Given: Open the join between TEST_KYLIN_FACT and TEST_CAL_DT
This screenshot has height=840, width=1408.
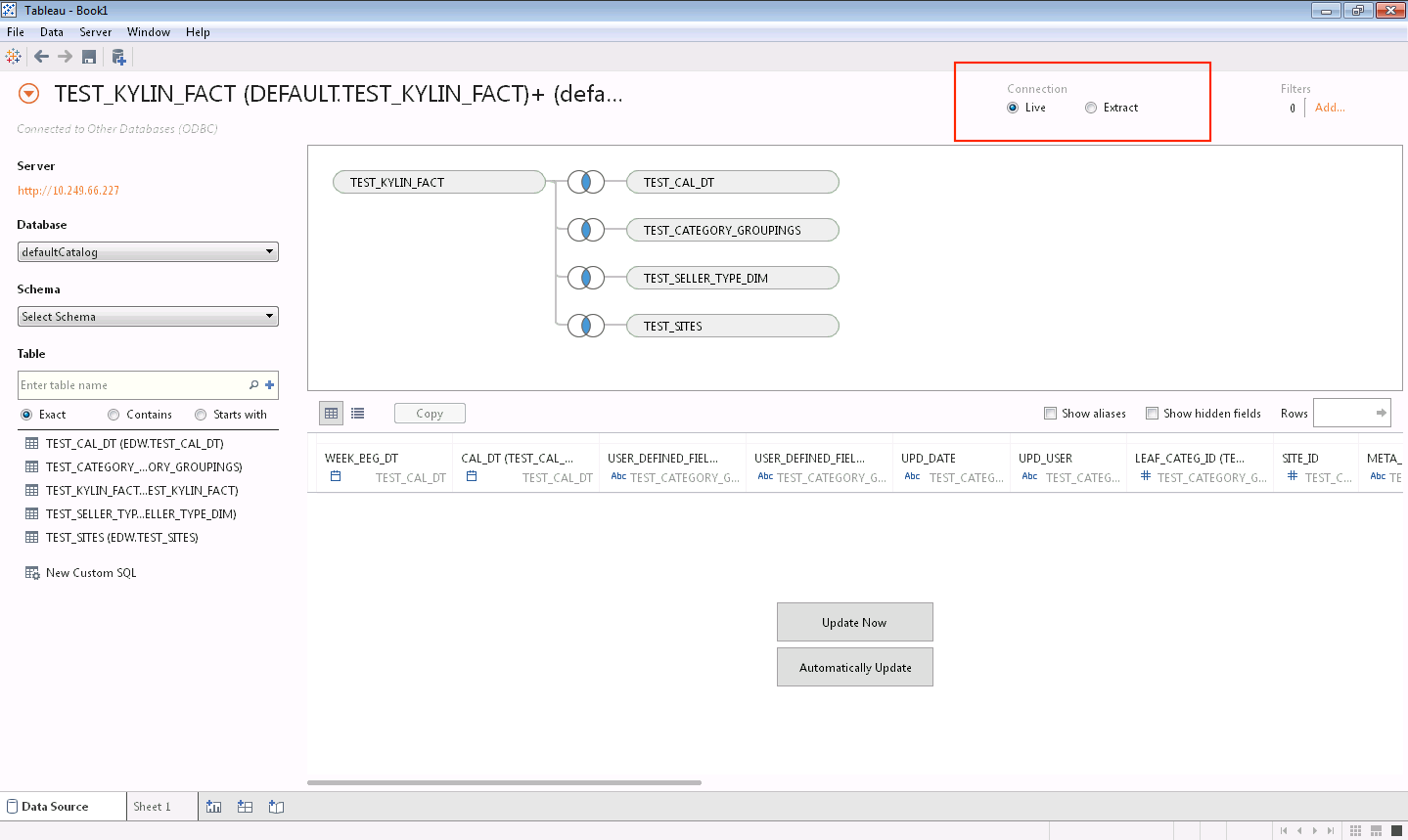Looking at the screenshot, I should 586,182.
